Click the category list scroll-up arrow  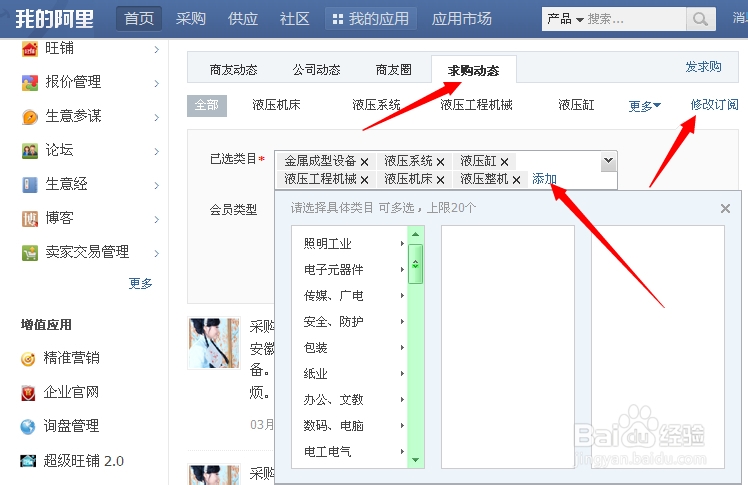coord(416,234)
